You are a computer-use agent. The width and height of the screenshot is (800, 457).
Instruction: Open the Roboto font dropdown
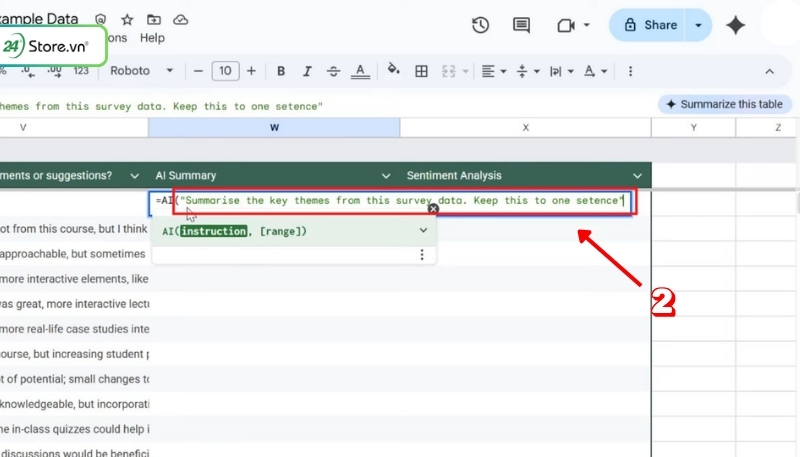pos(141,71)
